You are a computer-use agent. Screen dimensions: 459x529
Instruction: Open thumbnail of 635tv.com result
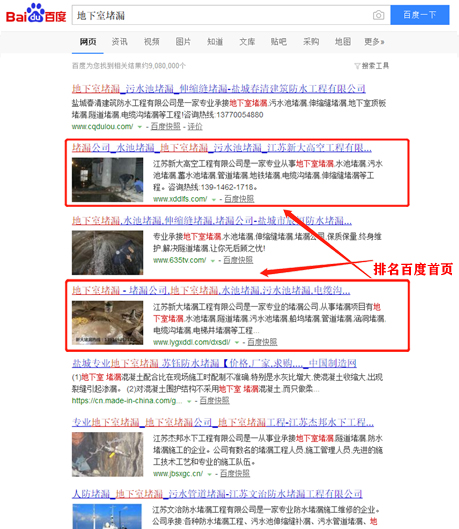107,252
